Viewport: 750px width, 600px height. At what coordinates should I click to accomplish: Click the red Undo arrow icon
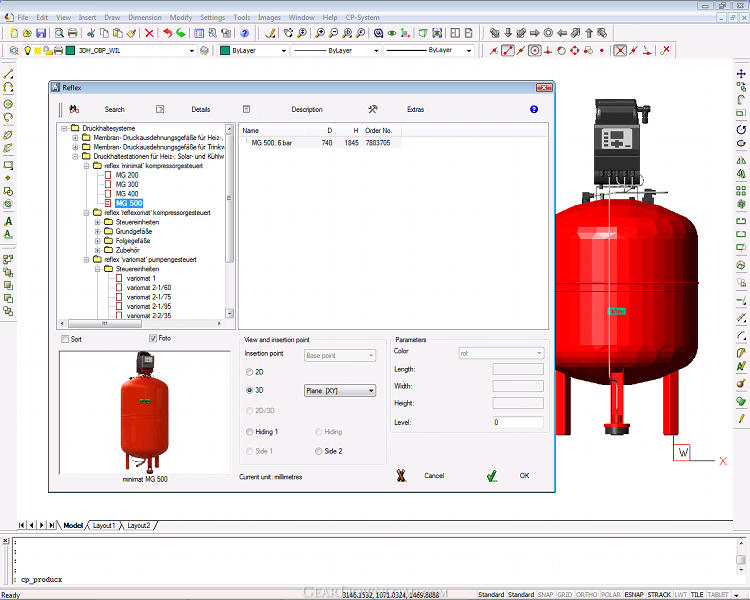(x=167, y=33)
